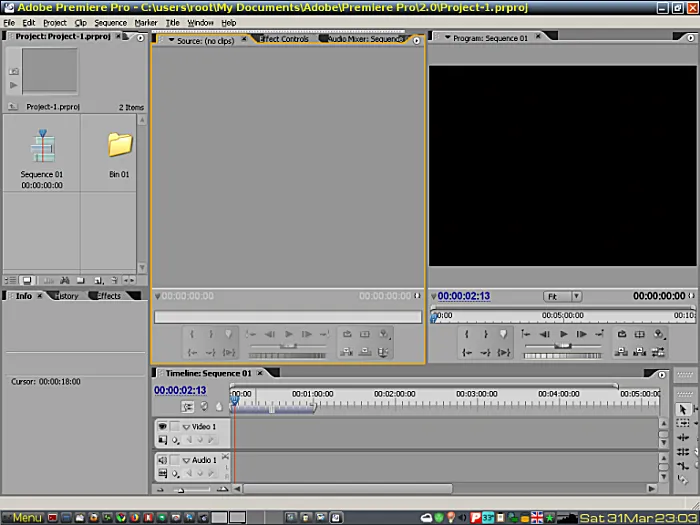Select the Ripple Edit tool
Image resolution: width=700 pixels, height=525 pixels.
tap(683, 438)
